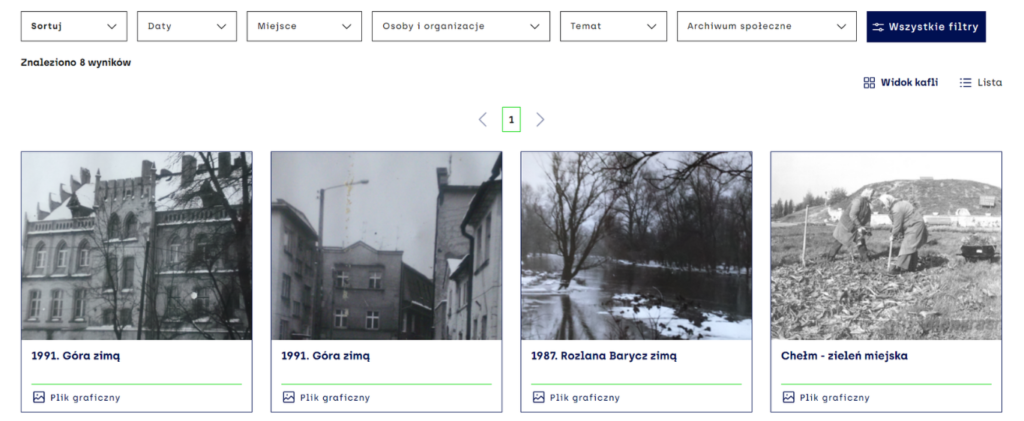Expand Archiwum społeczne dropdown
The width and height of the screenshot is (1024, 421).
(767, 26)
